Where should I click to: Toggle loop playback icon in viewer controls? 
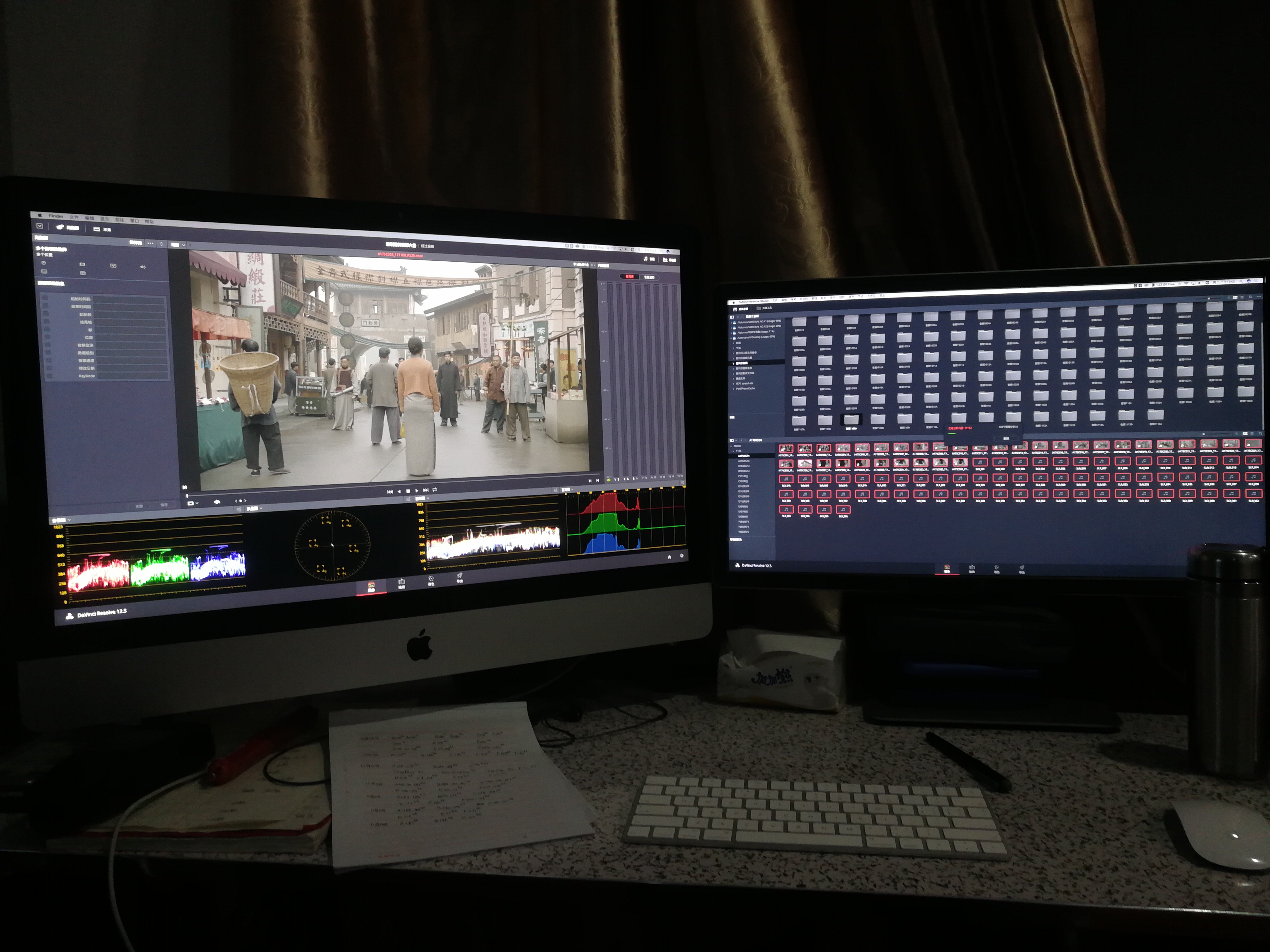coord(435,490)
